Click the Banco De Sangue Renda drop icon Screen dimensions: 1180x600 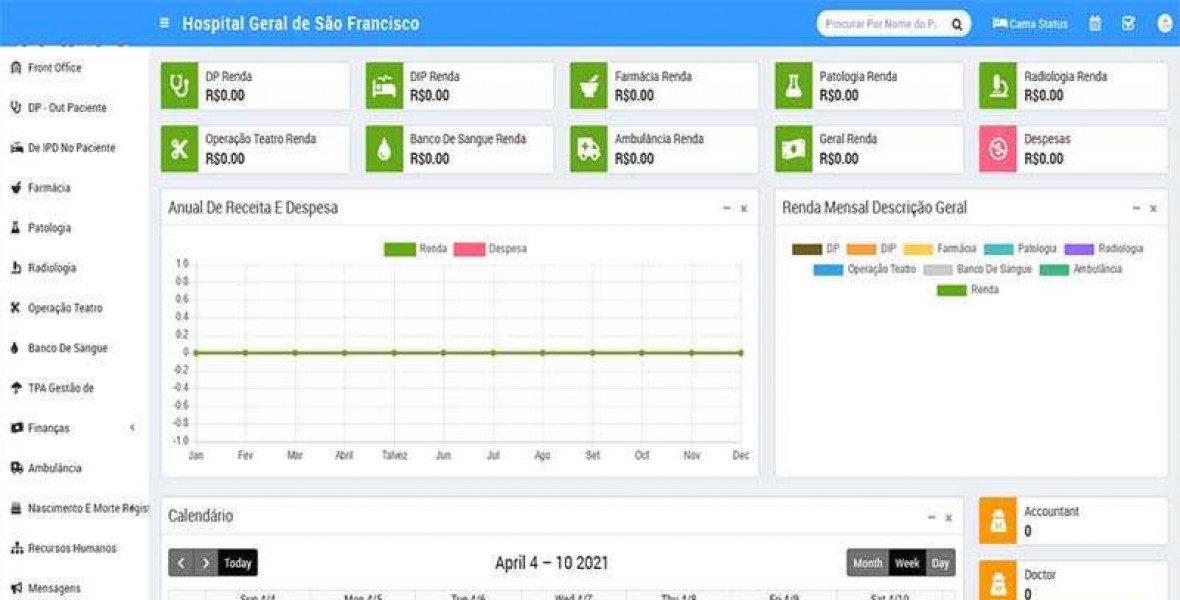click(384, 149)
